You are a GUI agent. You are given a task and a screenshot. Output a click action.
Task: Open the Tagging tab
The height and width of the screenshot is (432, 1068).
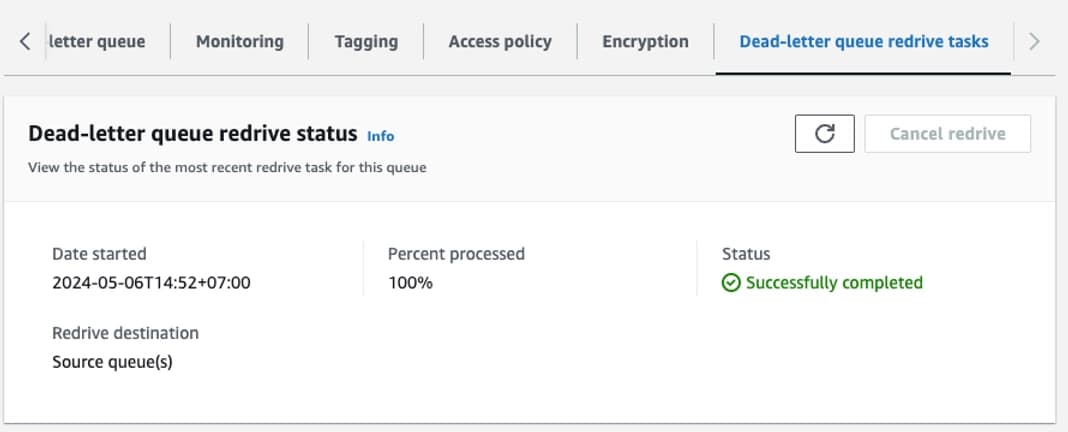(366, 42)
